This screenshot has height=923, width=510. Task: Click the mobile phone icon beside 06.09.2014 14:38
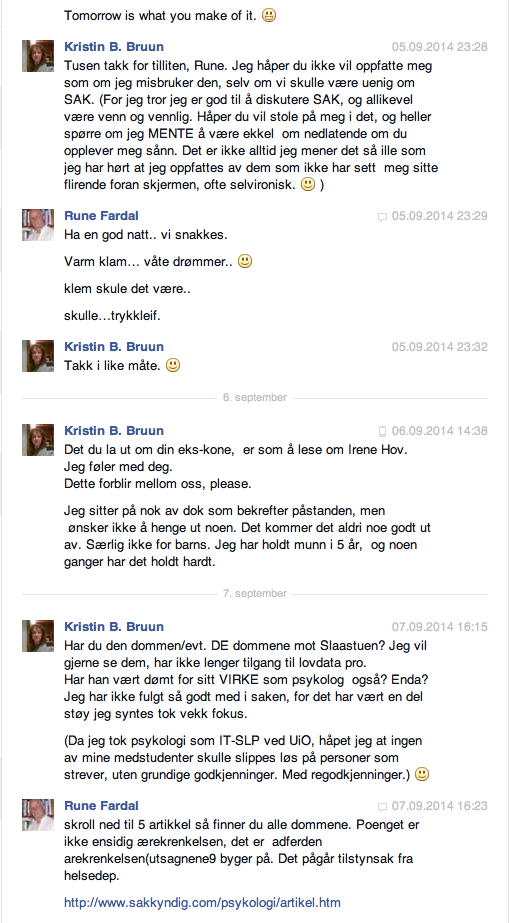[x=382, y=431]
